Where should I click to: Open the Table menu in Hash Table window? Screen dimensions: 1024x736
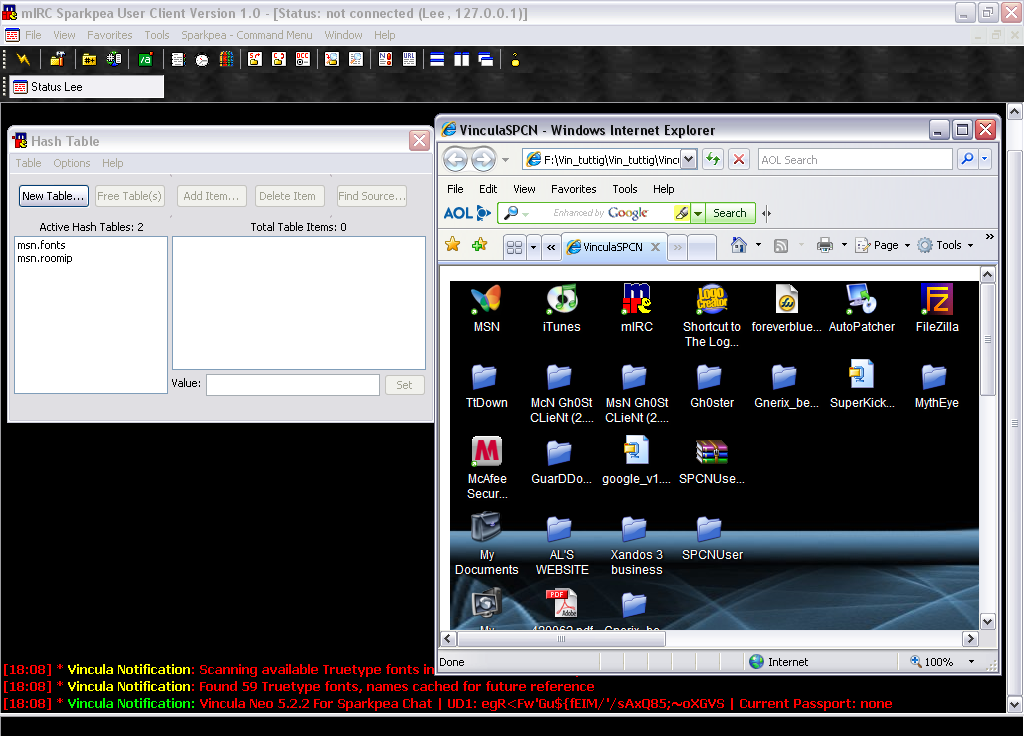[x=28, y=163]
